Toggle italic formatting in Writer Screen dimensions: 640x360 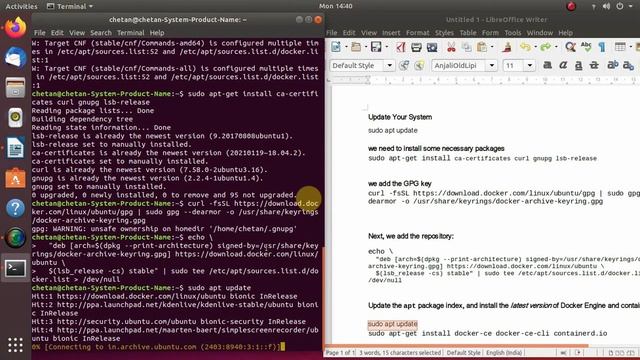[x=563, y=65]
